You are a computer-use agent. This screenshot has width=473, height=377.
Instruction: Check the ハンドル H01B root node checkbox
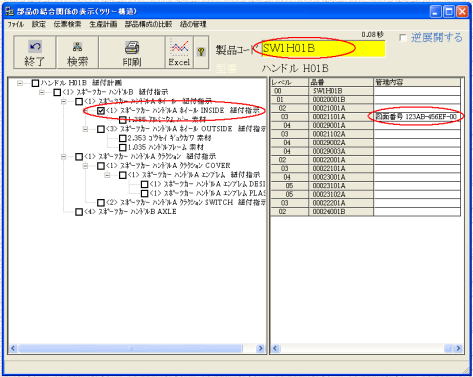tap(35, 83)
